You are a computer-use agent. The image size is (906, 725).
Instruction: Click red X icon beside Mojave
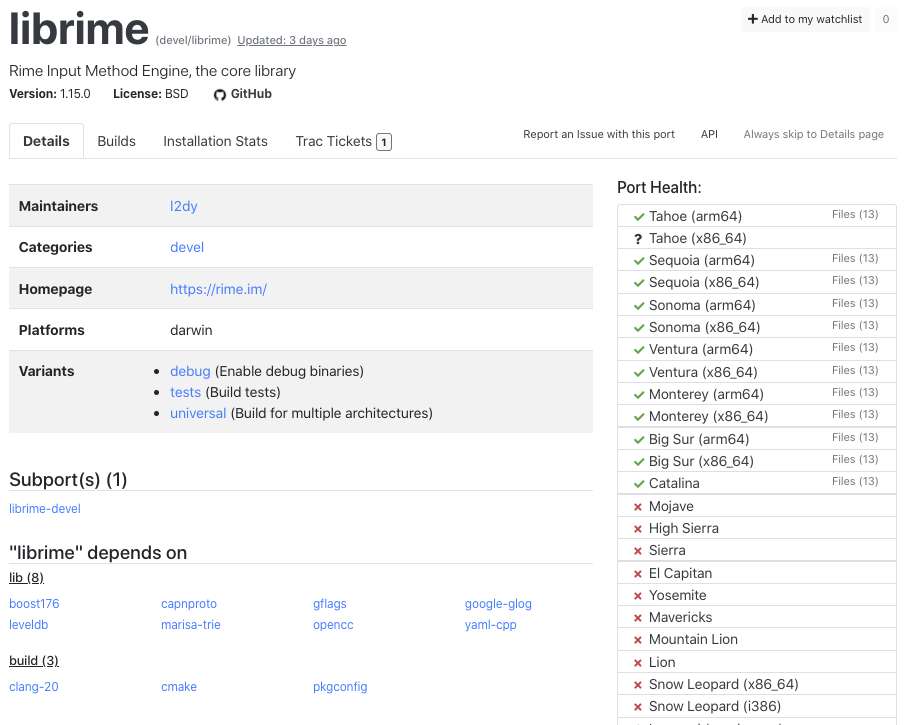[x=638, y=507]
